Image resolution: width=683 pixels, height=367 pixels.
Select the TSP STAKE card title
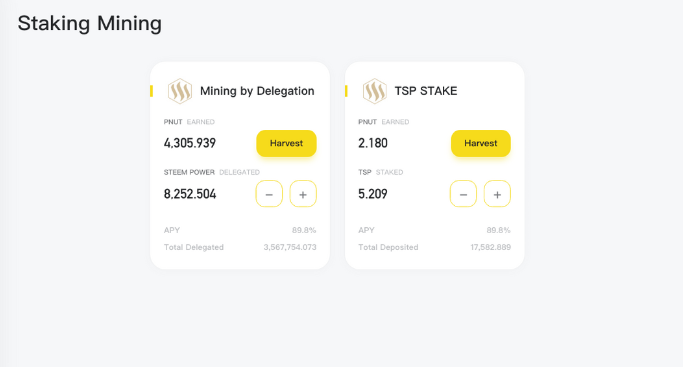coord(426,91)
